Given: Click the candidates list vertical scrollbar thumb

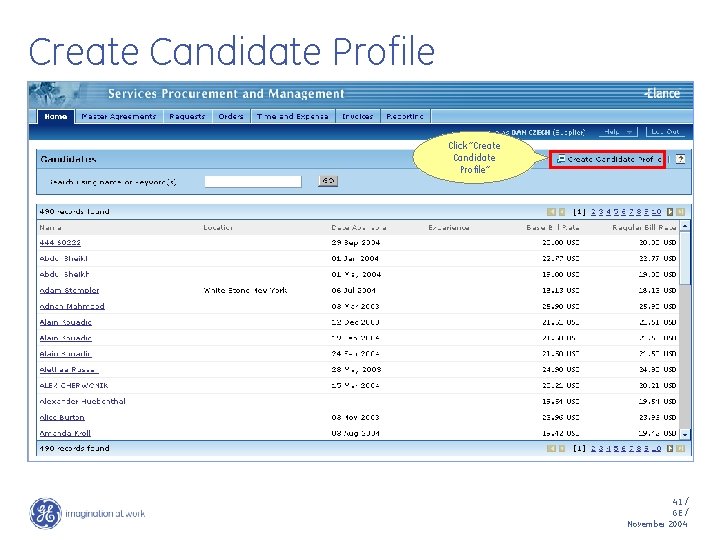Looking at the screenshot, I should coord(685,258).
